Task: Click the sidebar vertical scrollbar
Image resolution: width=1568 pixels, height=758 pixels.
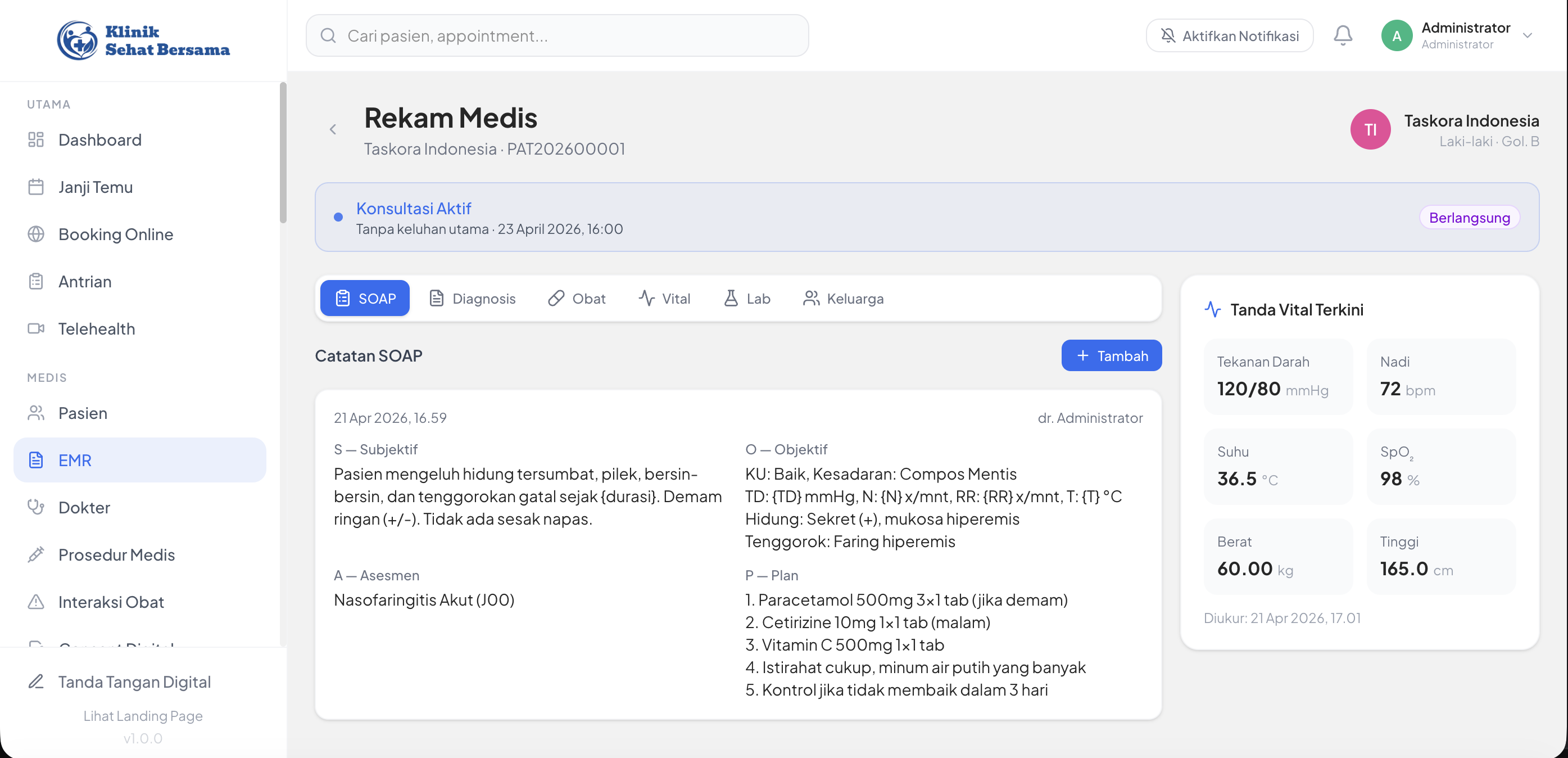Action: tap(283, 152)
